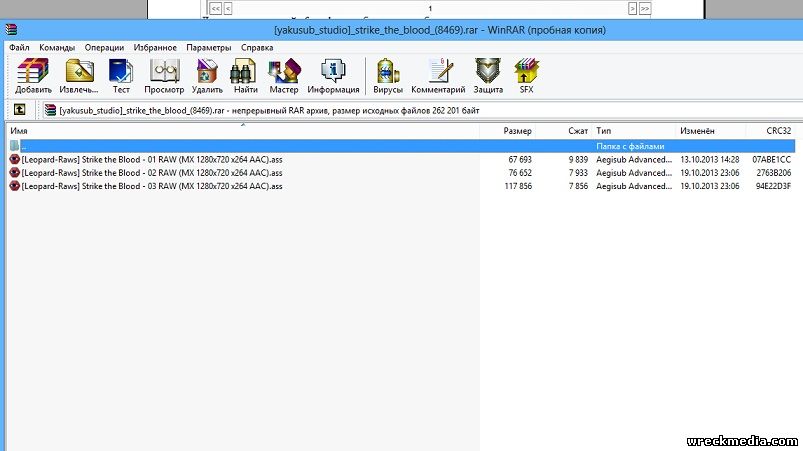Click the Вирусы (Virus scan) icon
This screenshot has width=803, height=451.
[x=388, y=75]
